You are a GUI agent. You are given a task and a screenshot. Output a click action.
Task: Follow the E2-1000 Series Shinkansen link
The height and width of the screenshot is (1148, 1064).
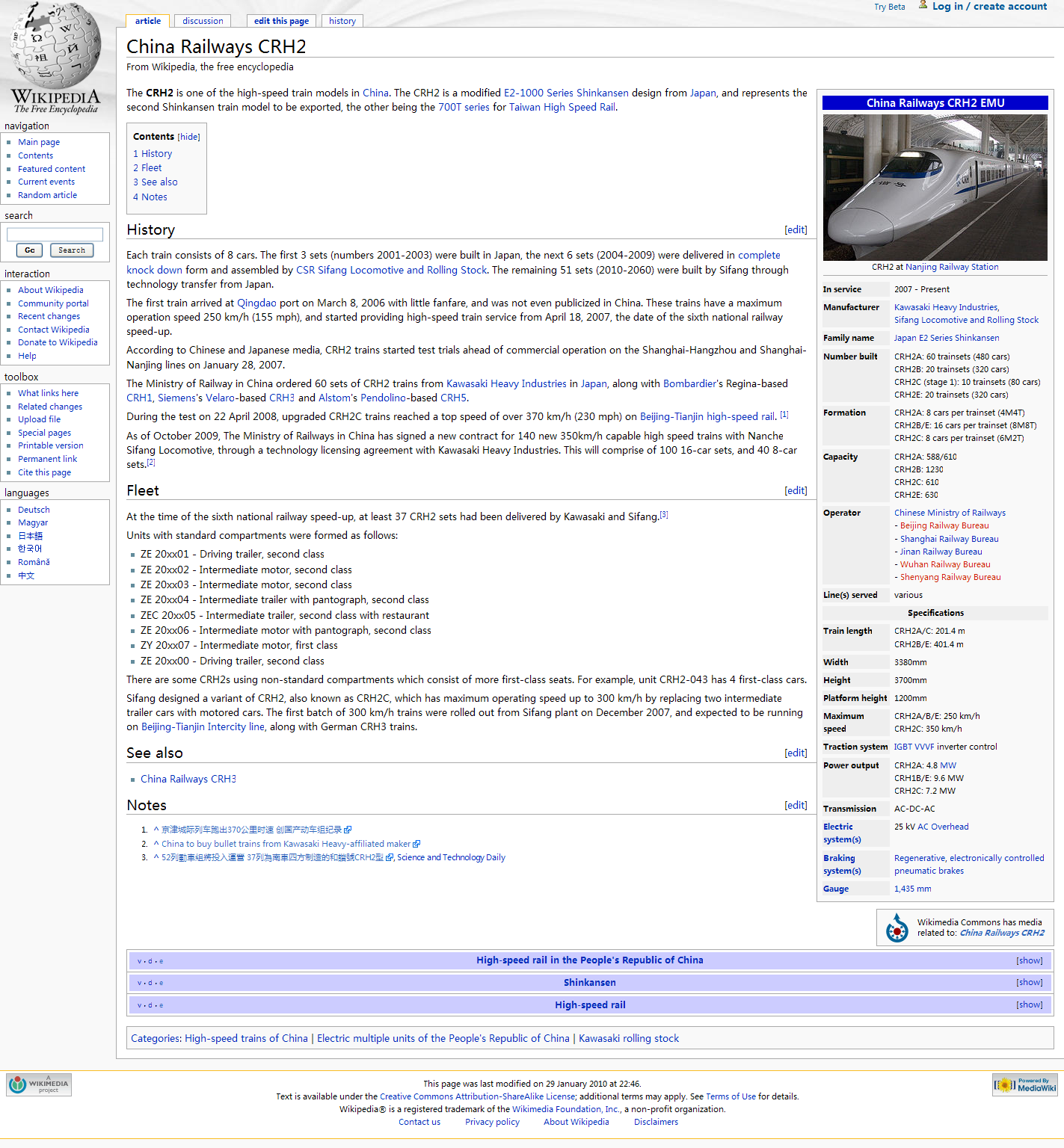click(566, 93)
